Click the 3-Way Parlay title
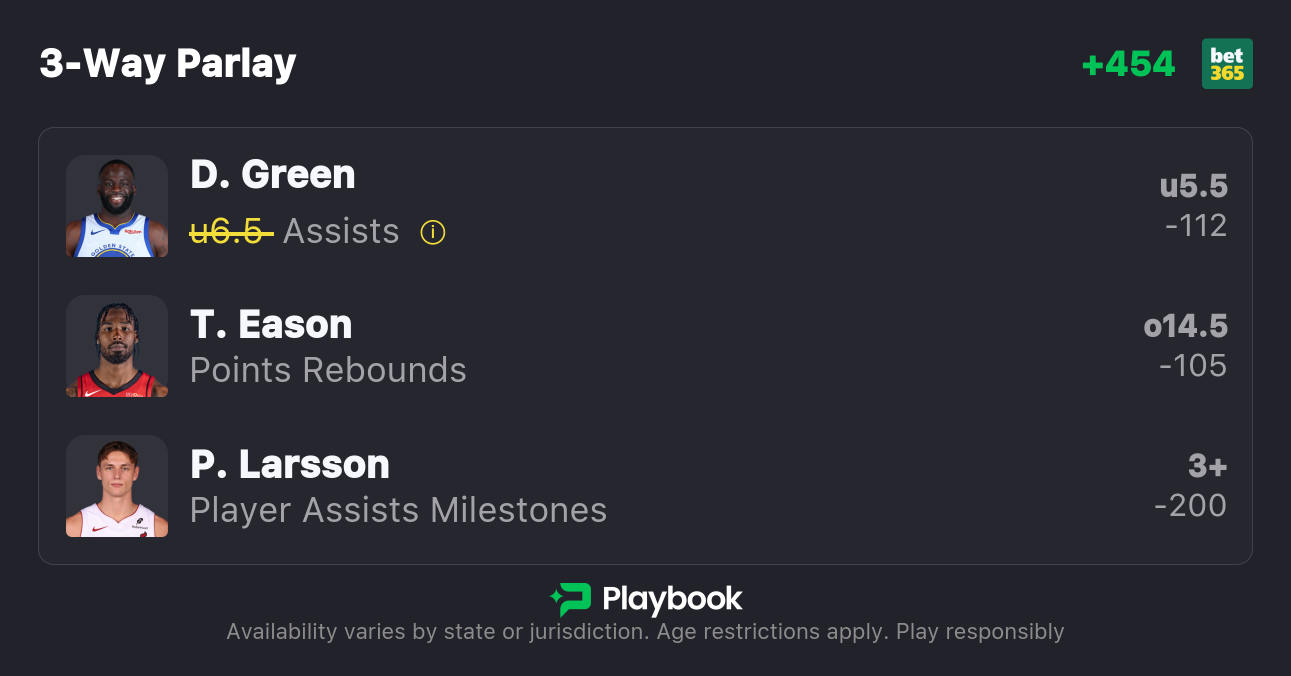The height and width of the screenshot is (676, 1291). coord(168,64)
